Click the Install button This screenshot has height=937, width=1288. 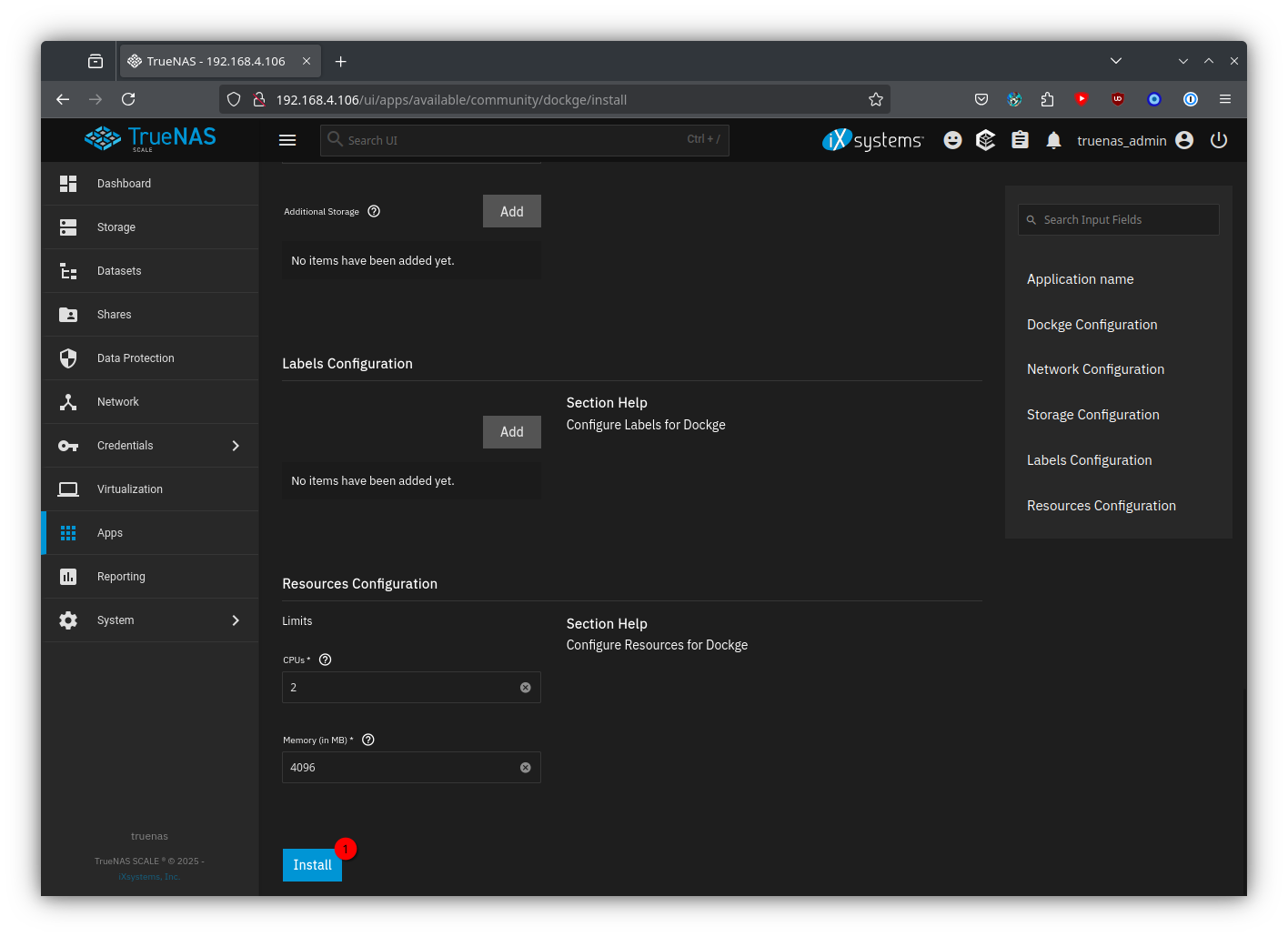[312, 865]
